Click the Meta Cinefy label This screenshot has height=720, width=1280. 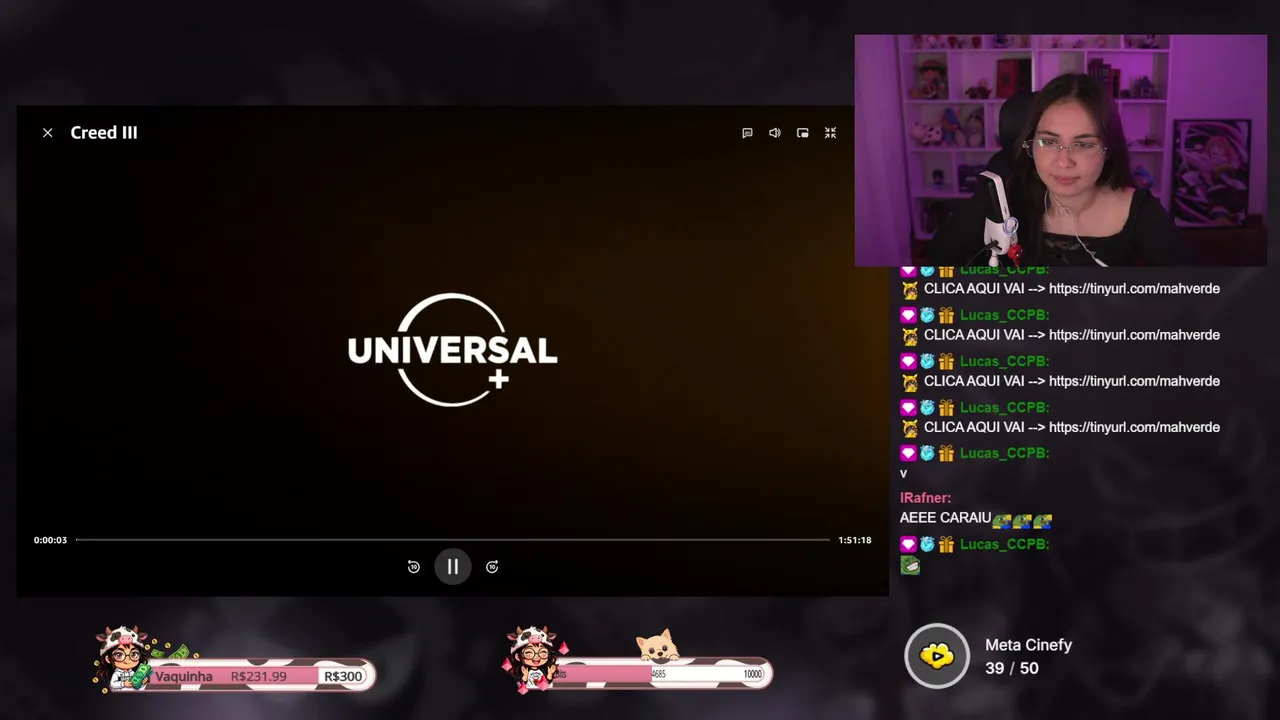point(1028,645)
